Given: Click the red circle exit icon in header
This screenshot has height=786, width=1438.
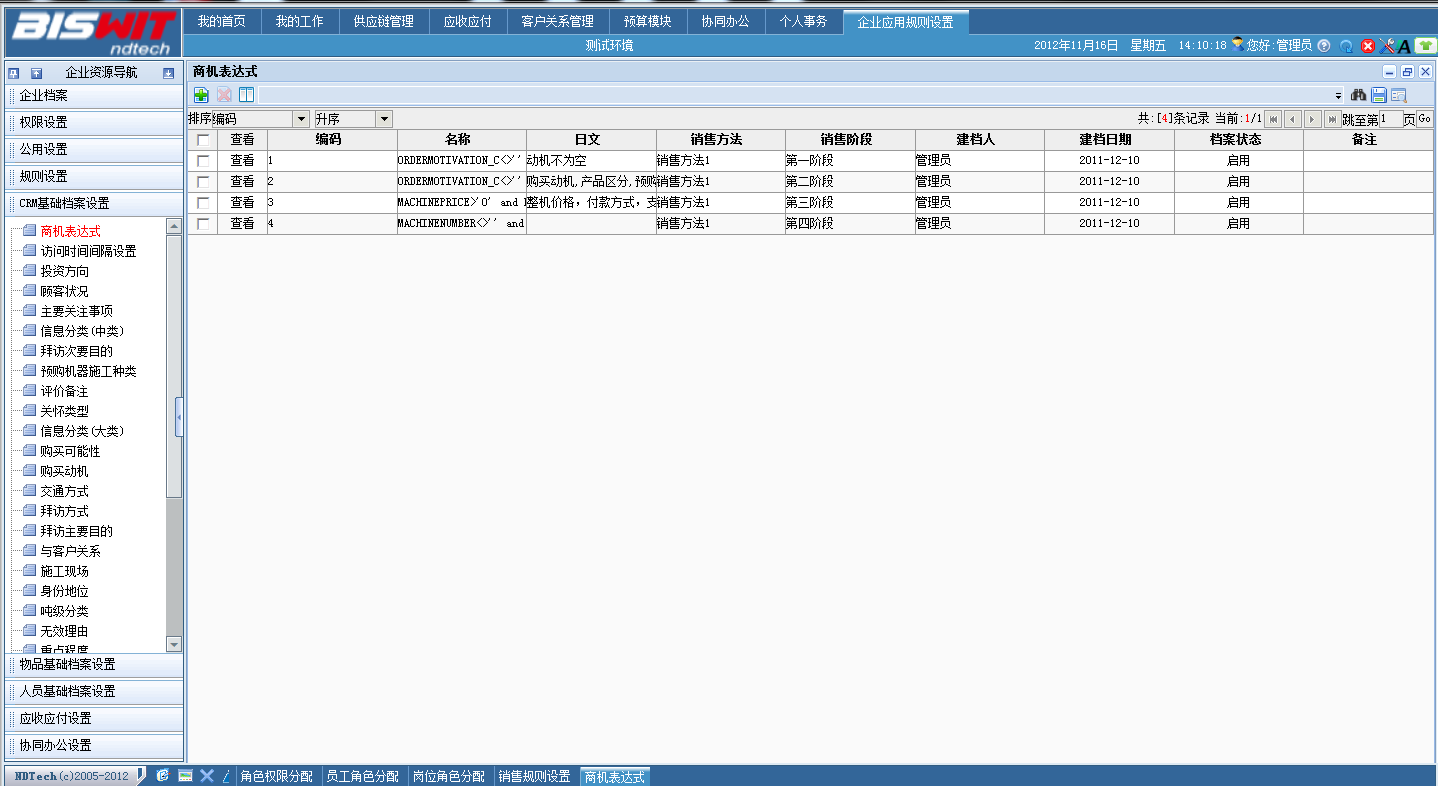Looking at the screenshot, I should pyautogui.click(x=1368, y=46).
